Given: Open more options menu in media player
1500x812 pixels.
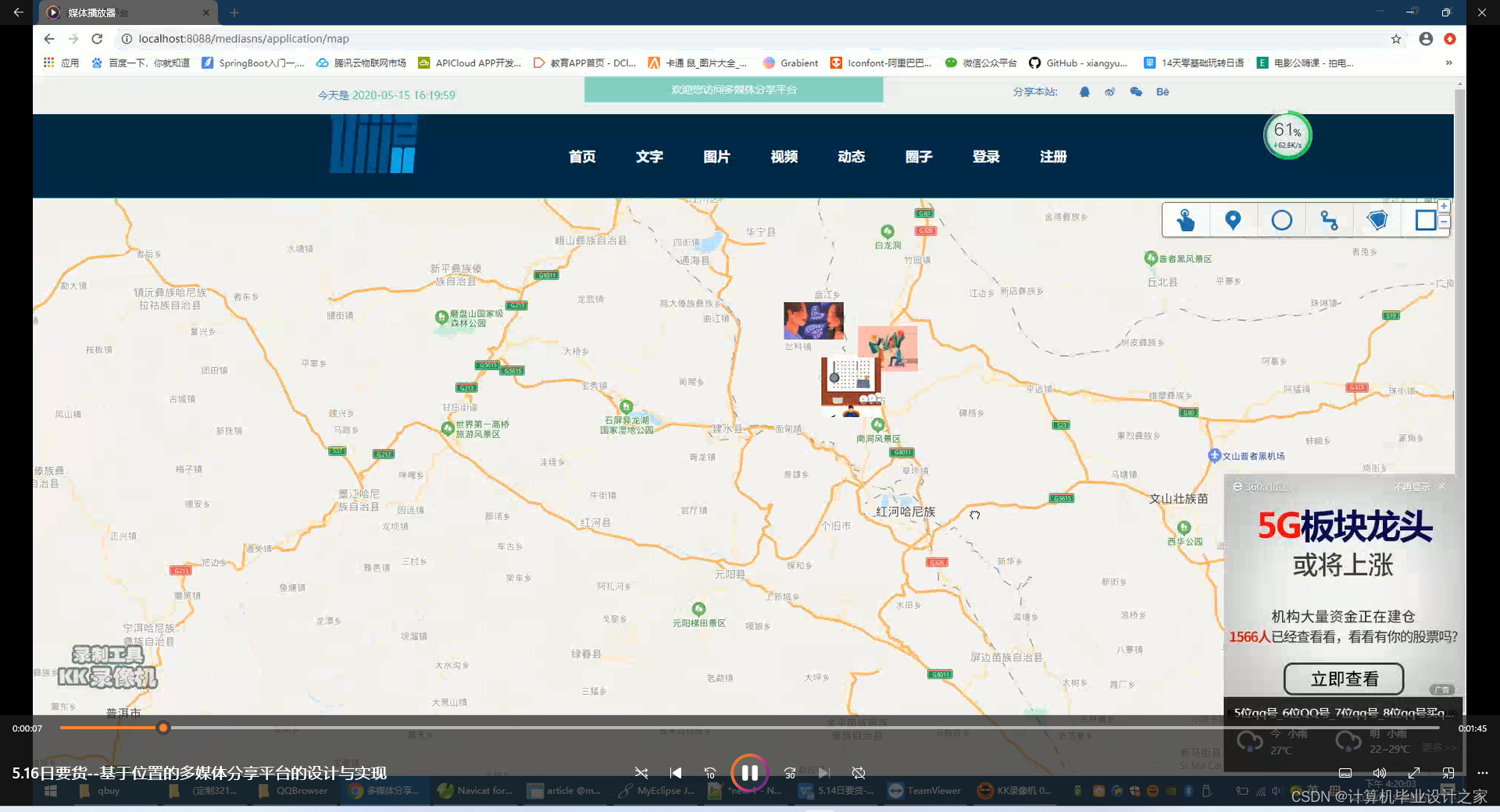Looking at the screenshot, I should pyautogui.click(x=1483, y=772).
